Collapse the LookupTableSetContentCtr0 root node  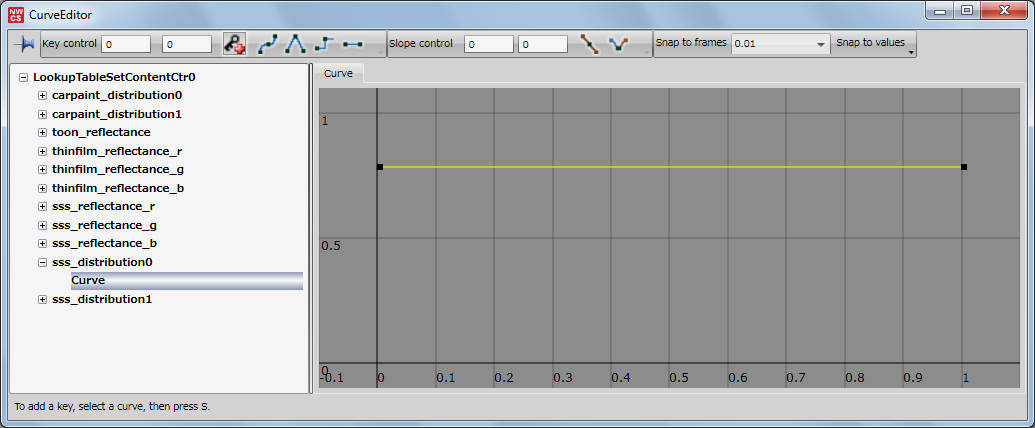click(x=23, y=76)
